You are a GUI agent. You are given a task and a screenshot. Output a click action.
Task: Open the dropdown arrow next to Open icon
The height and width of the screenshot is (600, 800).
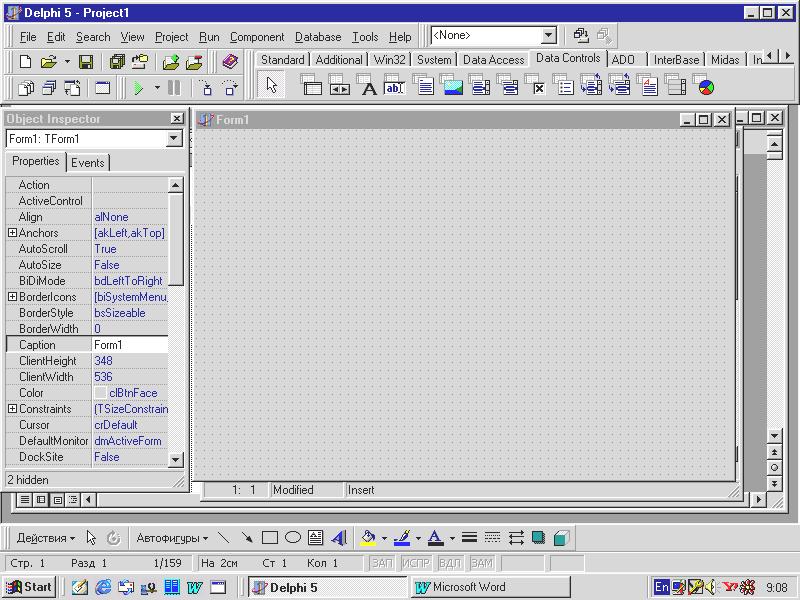pyautogui.click(x=67, y=62)
